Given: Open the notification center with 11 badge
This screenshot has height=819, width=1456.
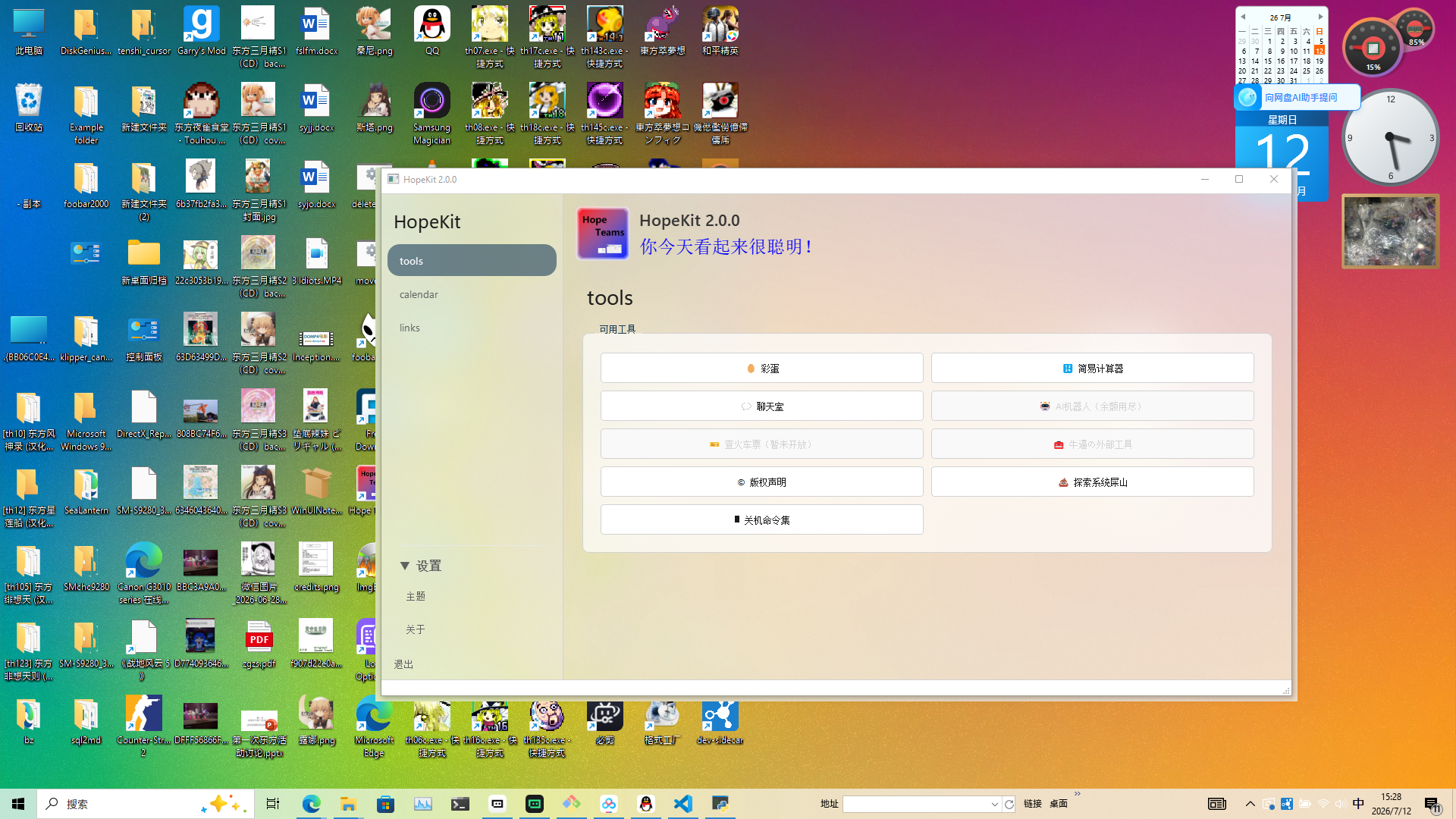Looking at the screenshot, I should click(1432, 805).
